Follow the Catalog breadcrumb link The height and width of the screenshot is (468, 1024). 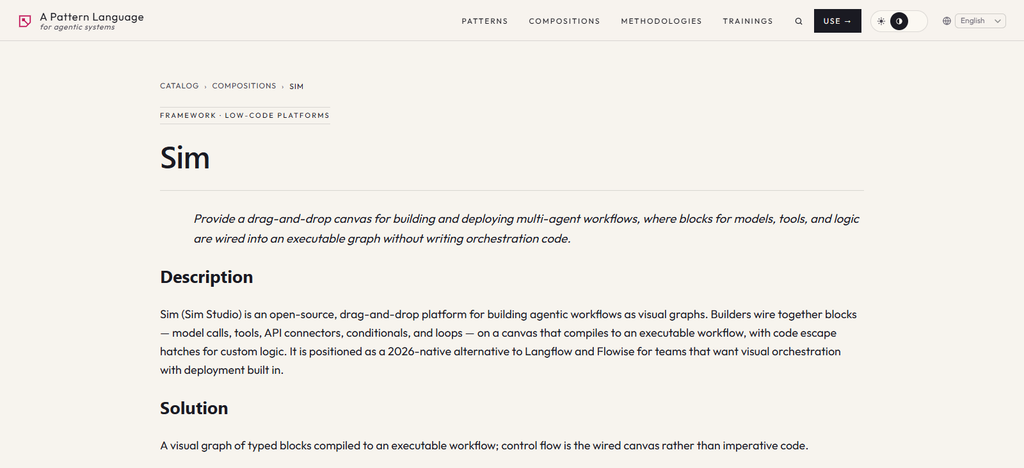(179, 86)
